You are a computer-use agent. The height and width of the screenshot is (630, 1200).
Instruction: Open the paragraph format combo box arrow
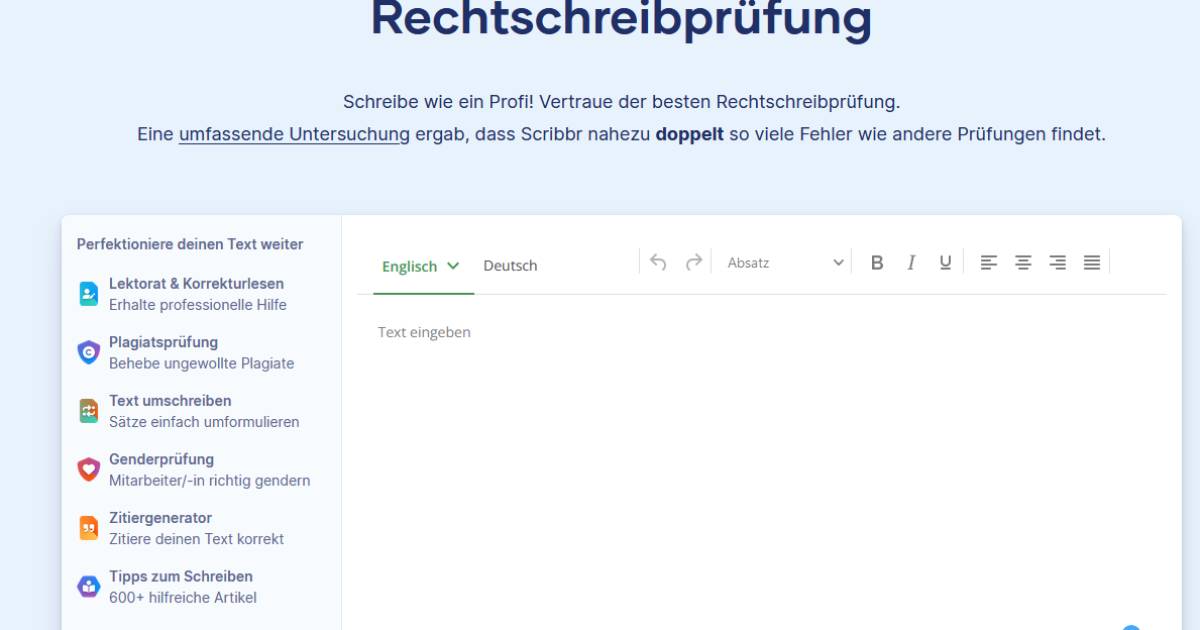(838, 262)
